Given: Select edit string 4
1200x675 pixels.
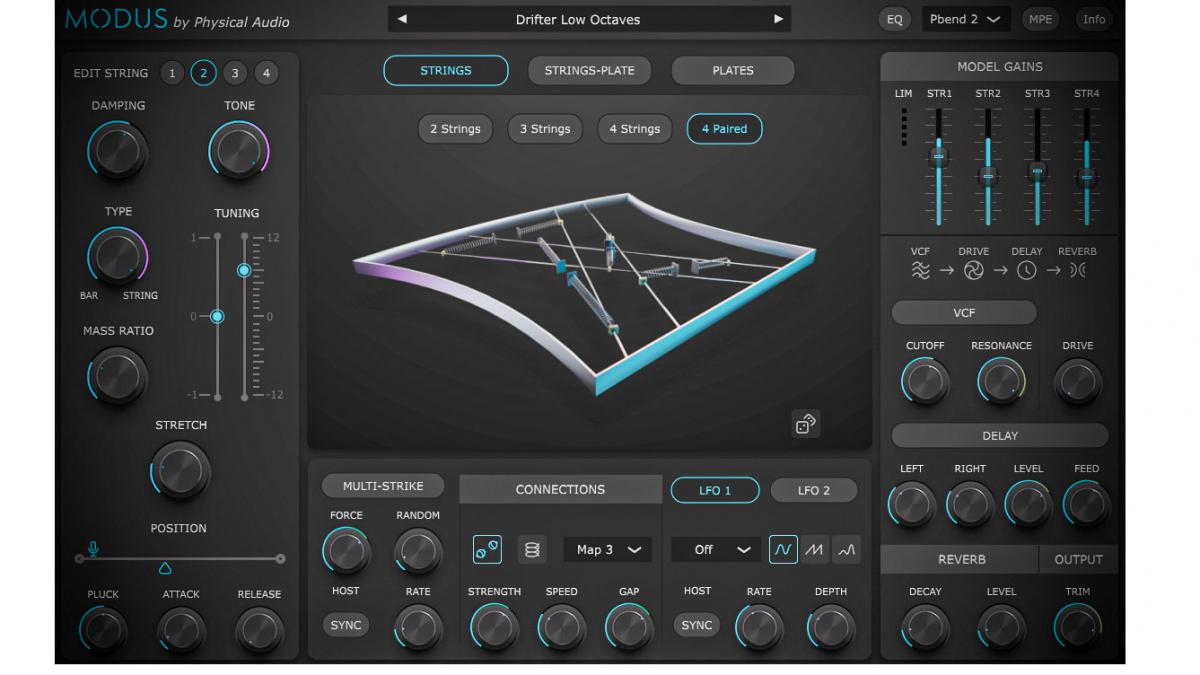Looking at the screenshot, I should 266,73.
